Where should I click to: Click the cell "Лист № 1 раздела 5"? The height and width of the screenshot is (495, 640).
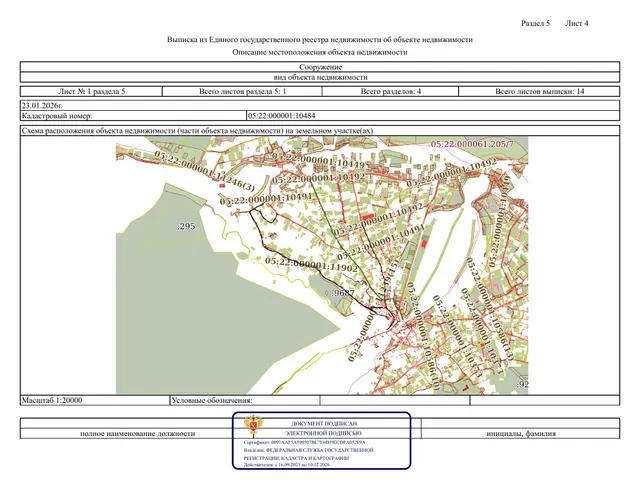click(91, 91)
